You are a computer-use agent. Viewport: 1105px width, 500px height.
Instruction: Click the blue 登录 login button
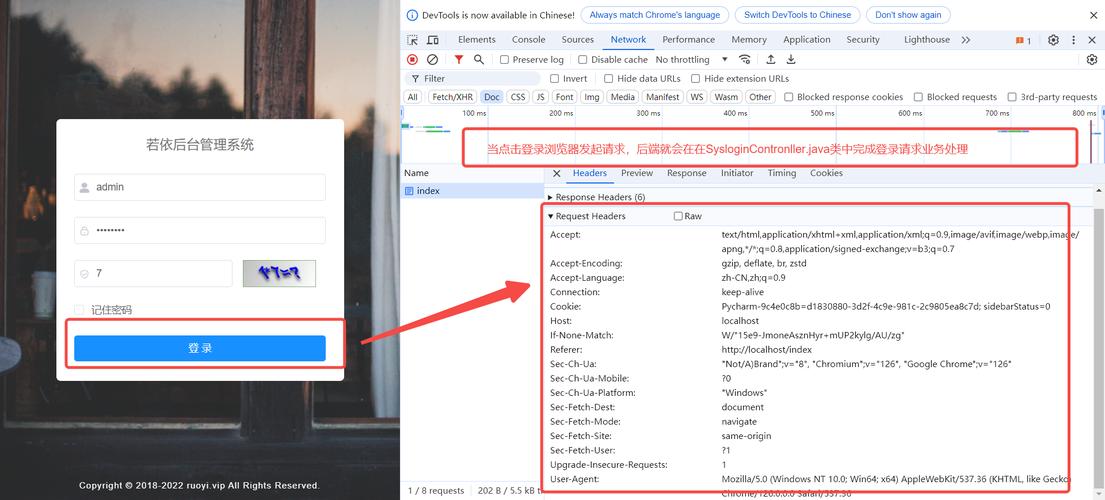[x=200, y=348]
